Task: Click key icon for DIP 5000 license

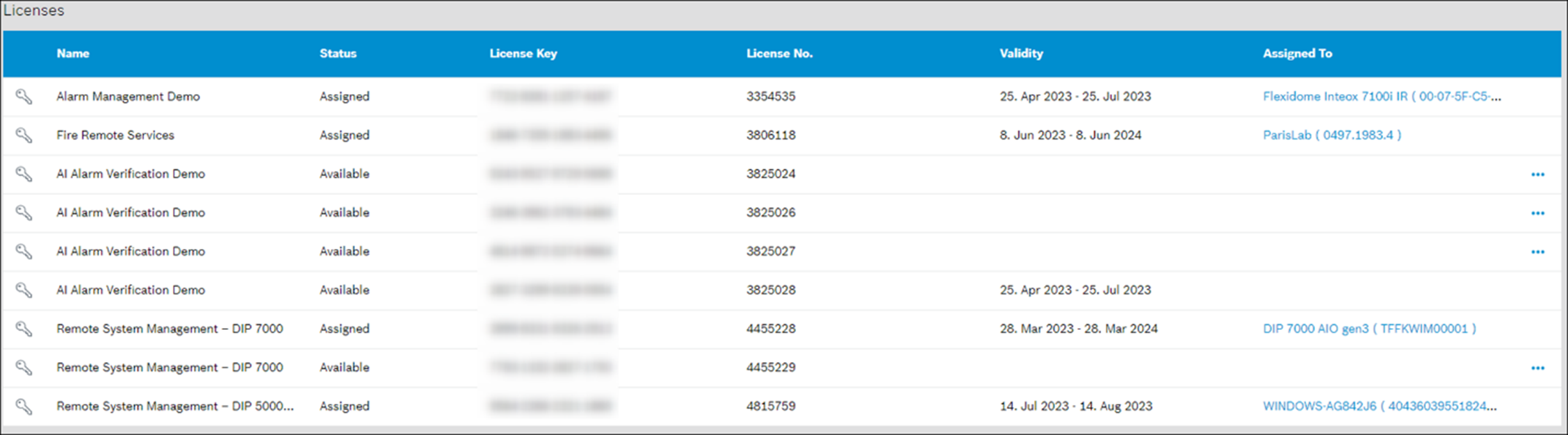Action: click(x=24, y=406)
